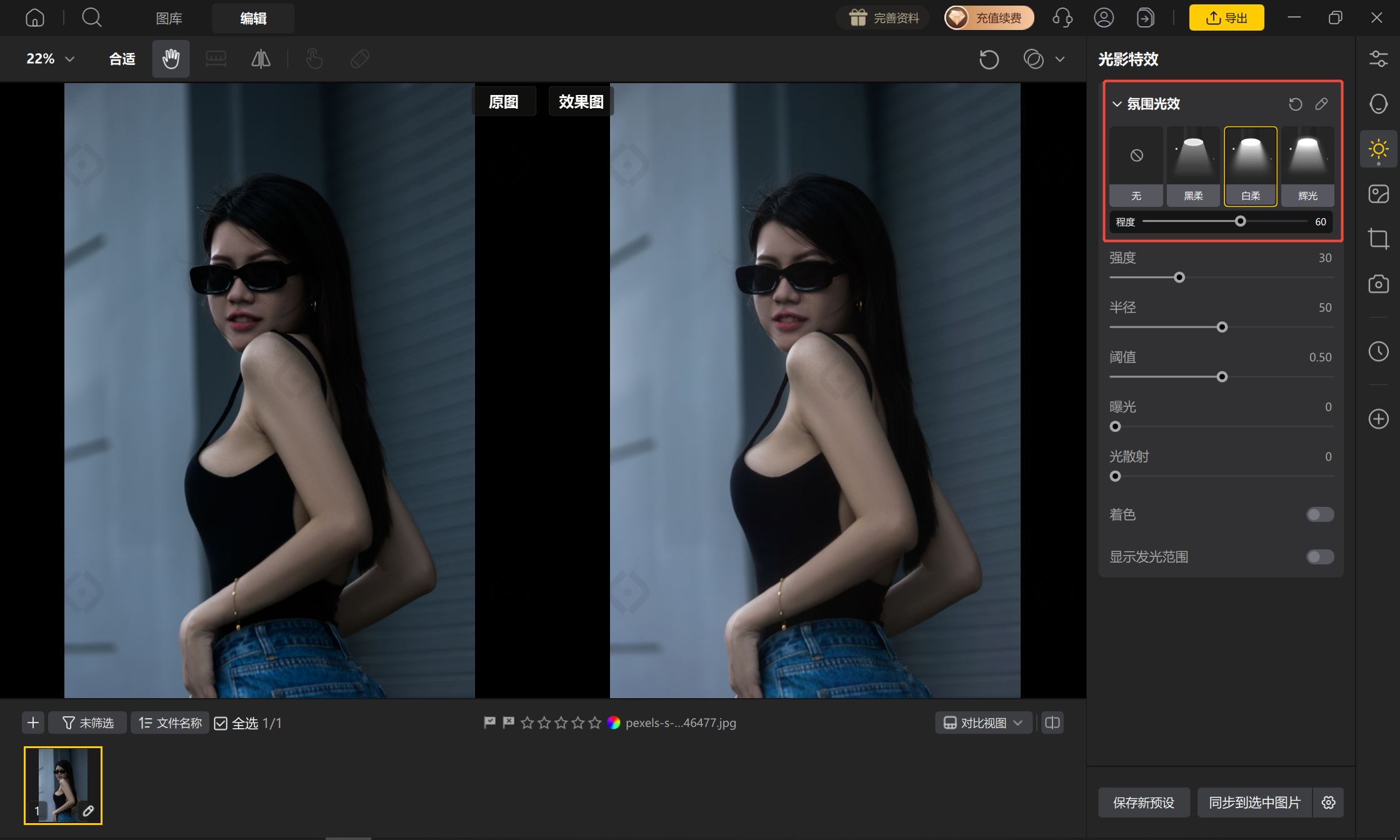Screen dimensions: 1400x840
Task: Switch to the 图库 tab
Action: (169, 18)
